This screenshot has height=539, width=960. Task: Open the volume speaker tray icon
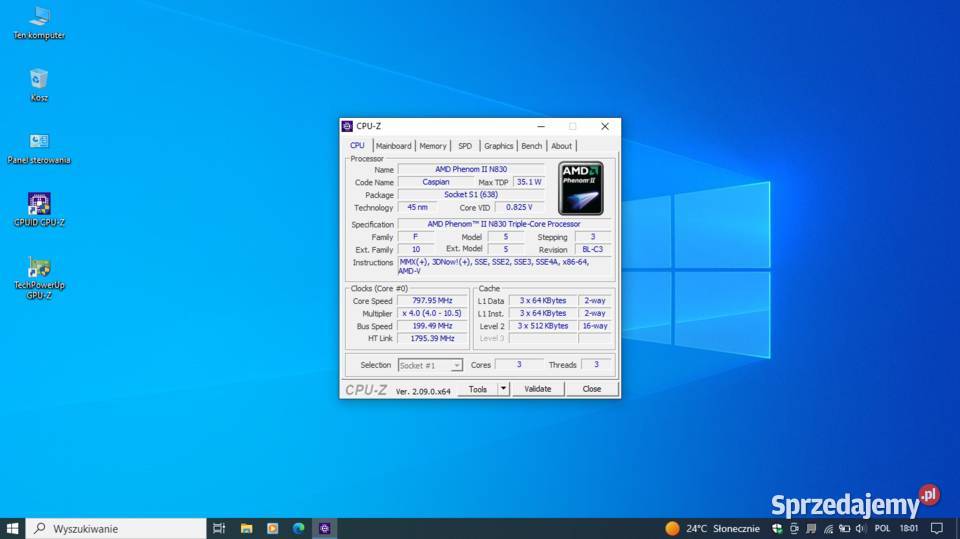click(x=860, y=528)
